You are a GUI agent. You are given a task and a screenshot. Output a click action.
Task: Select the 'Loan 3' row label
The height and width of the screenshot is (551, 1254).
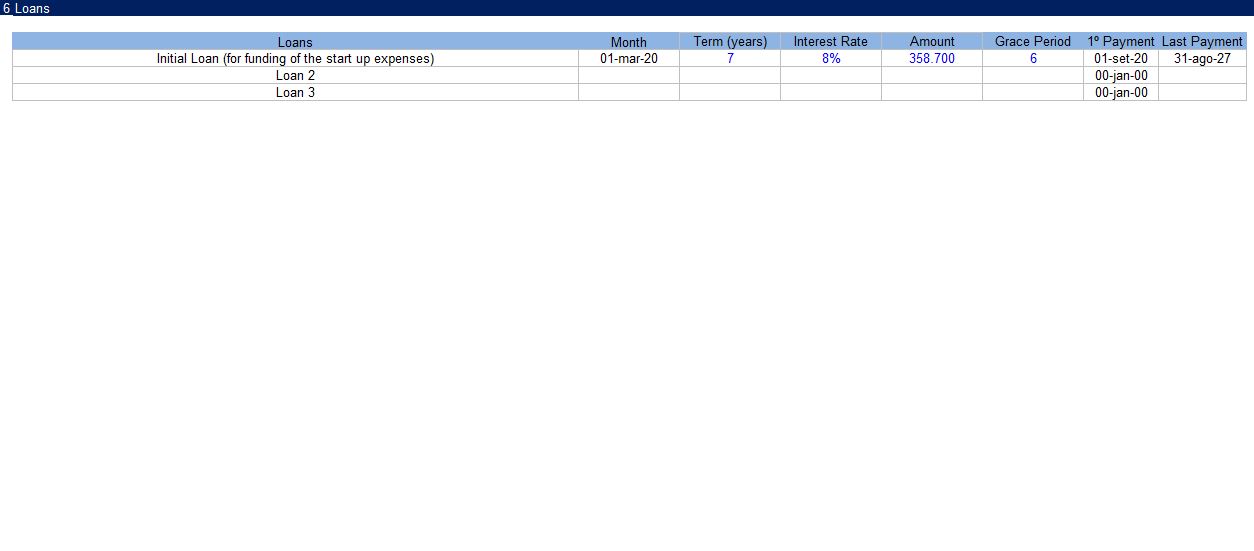click(295, 93)
